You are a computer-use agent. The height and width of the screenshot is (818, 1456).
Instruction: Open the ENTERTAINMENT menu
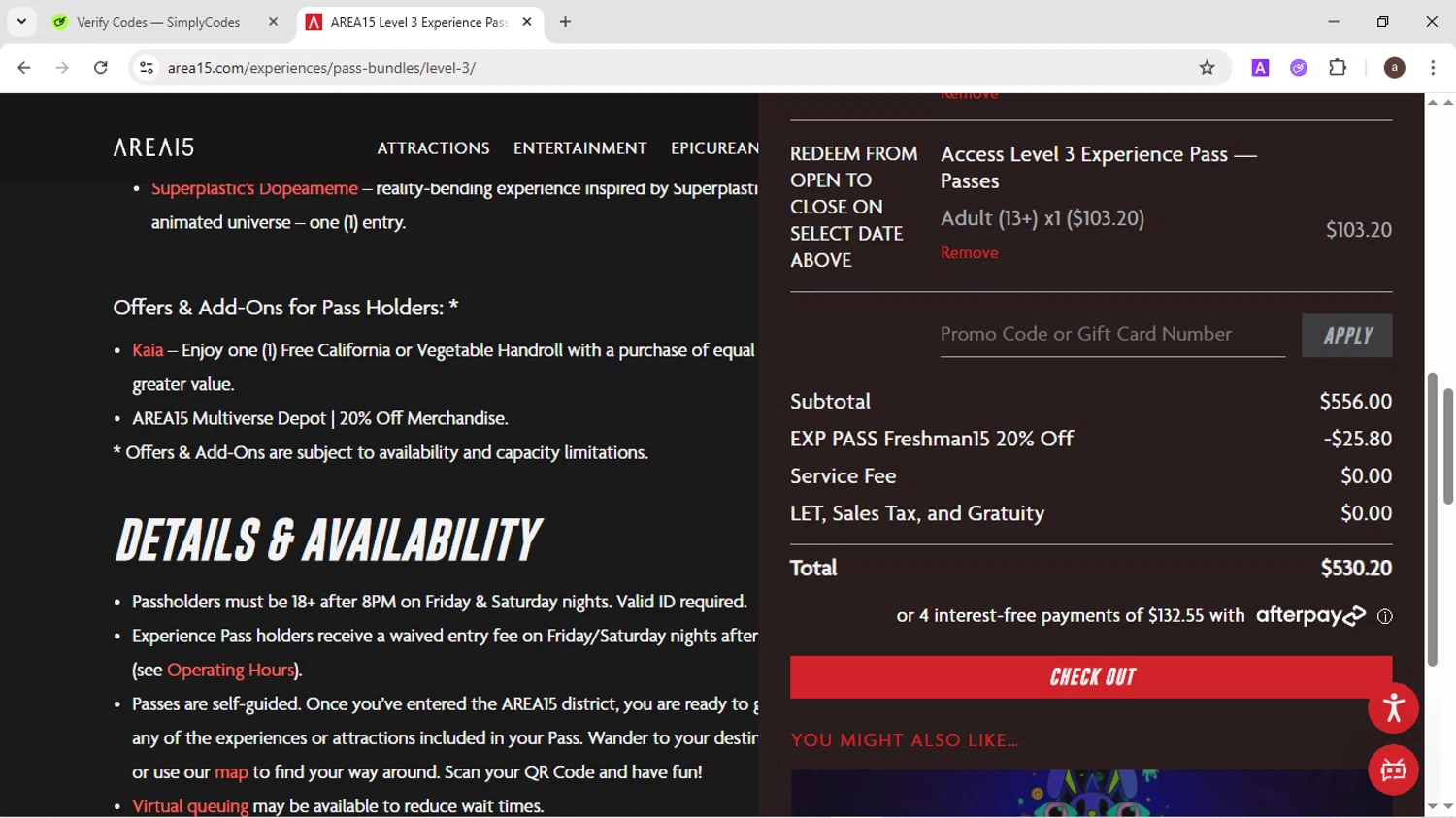(x=579, y=148)
